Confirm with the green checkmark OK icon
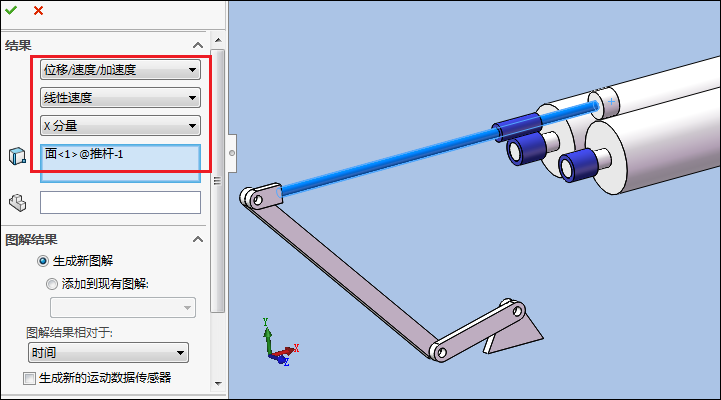This screenshot has width=721, height=400. pos(11,10)
